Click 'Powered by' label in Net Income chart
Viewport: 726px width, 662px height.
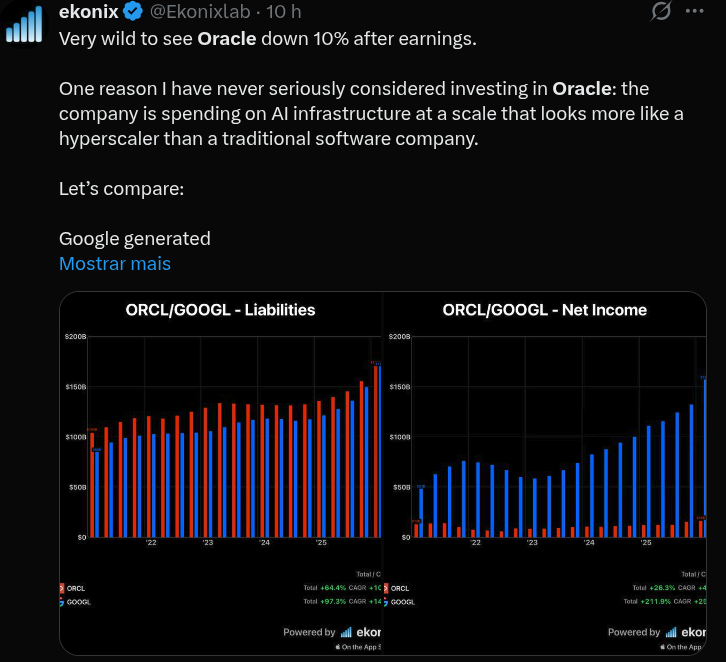pos(634,632)
